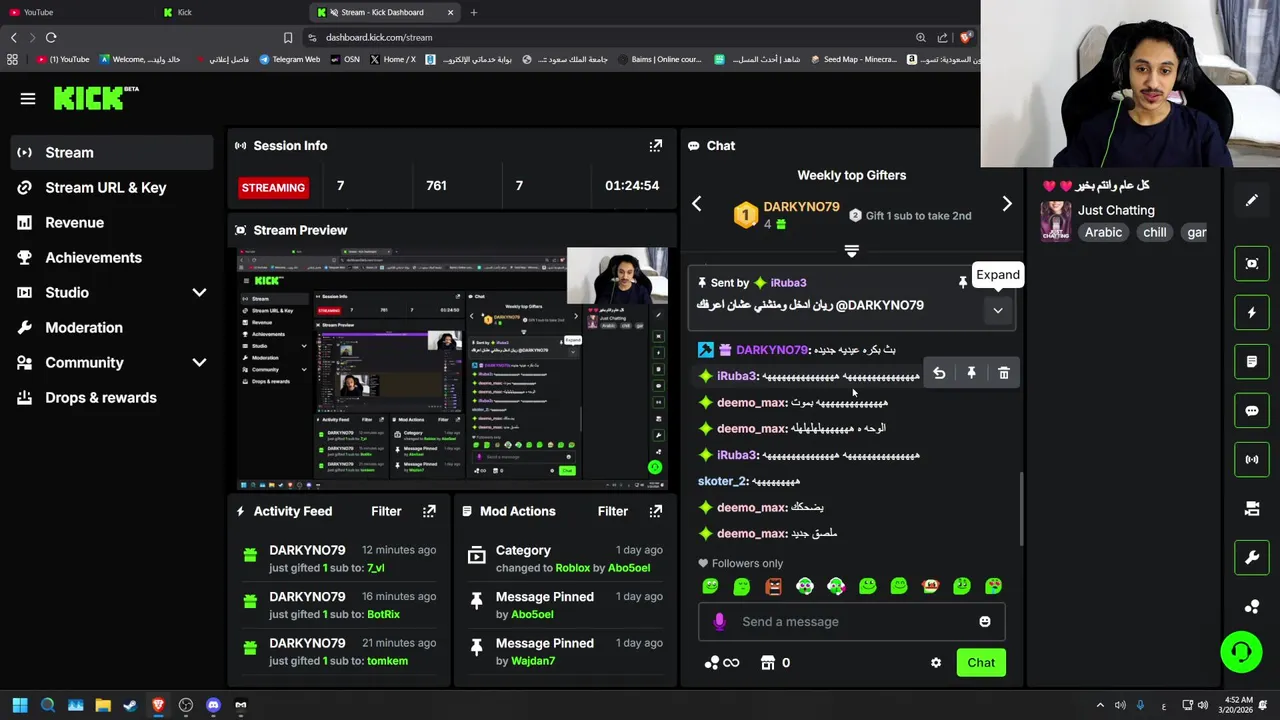Open user 7_vl from the activity feed
Screen dimensions: 1280x720
pos(375,568)
